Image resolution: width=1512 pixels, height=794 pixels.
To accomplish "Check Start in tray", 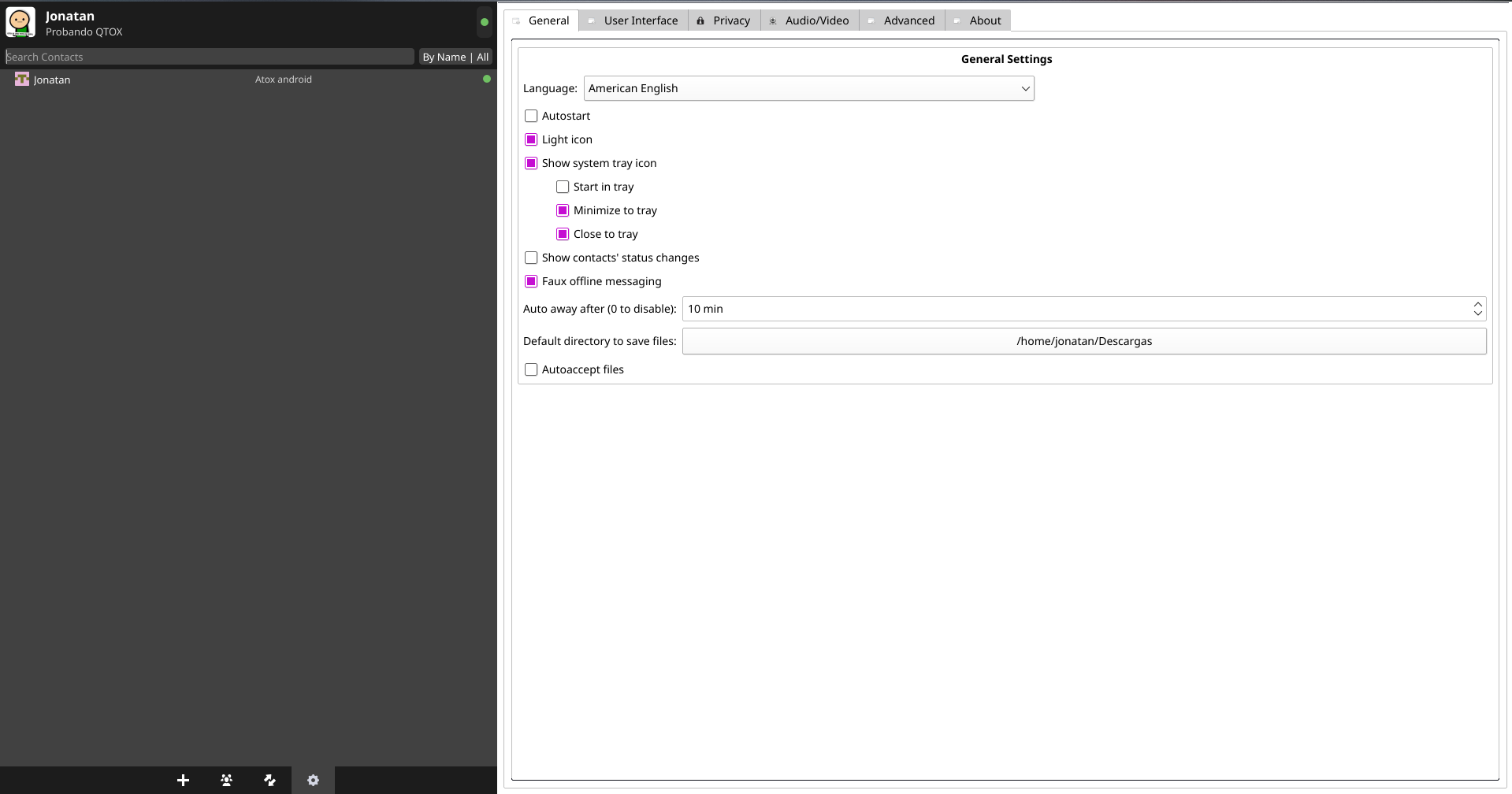I will 562,187.
